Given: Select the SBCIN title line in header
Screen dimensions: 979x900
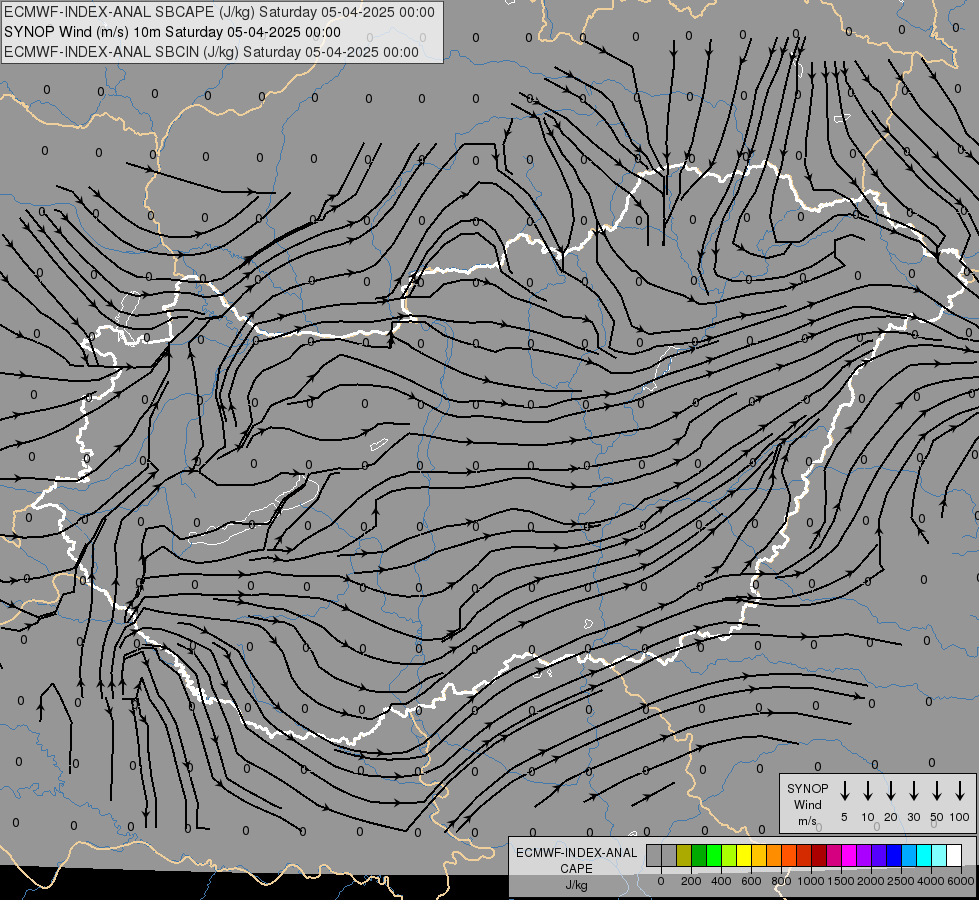Looking at the screenshot, I should click(x=211, y=52).
